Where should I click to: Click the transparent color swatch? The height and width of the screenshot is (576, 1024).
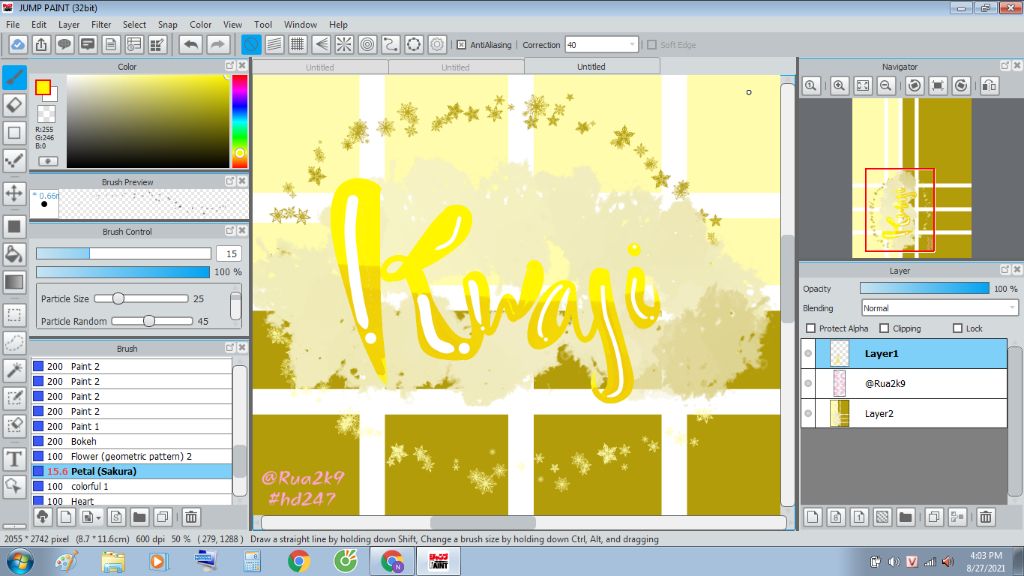point(46,114)
